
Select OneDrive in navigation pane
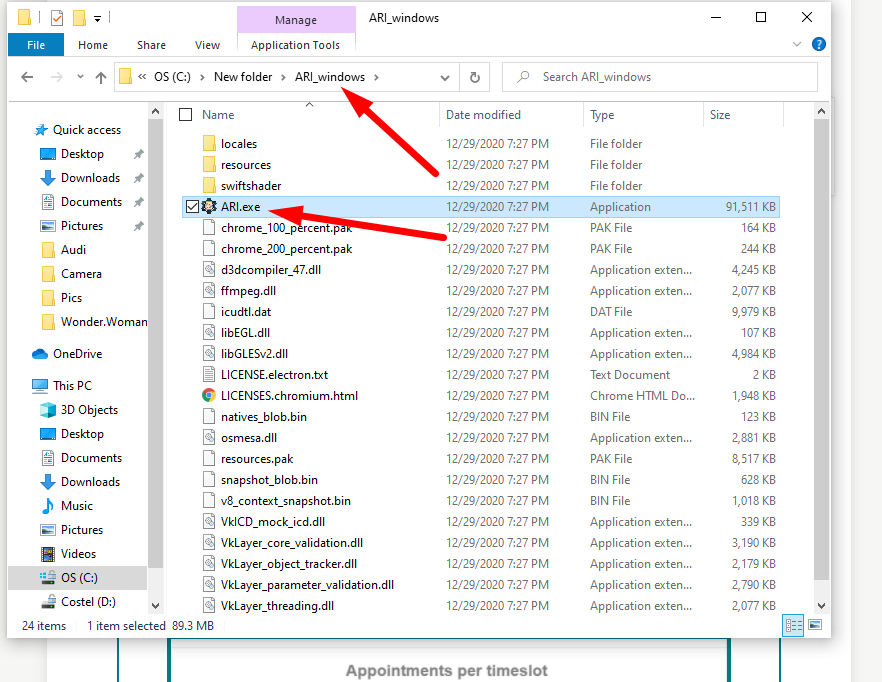[x=77, y=354]
